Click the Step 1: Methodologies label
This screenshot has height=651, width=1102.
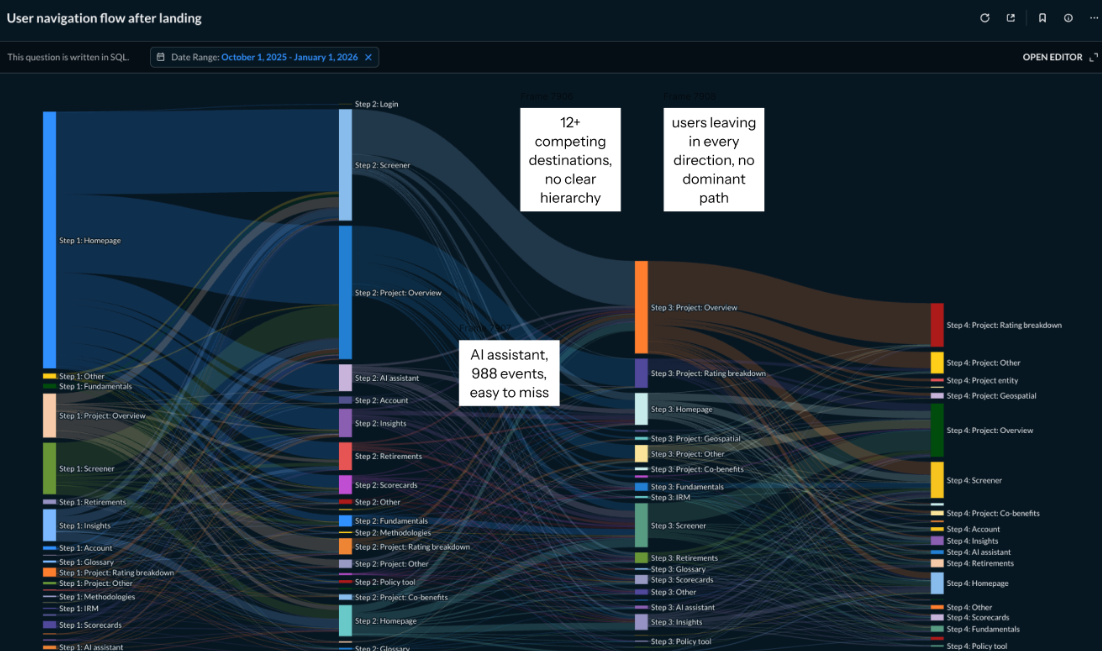pyautogui.click(x=97, y=596)
